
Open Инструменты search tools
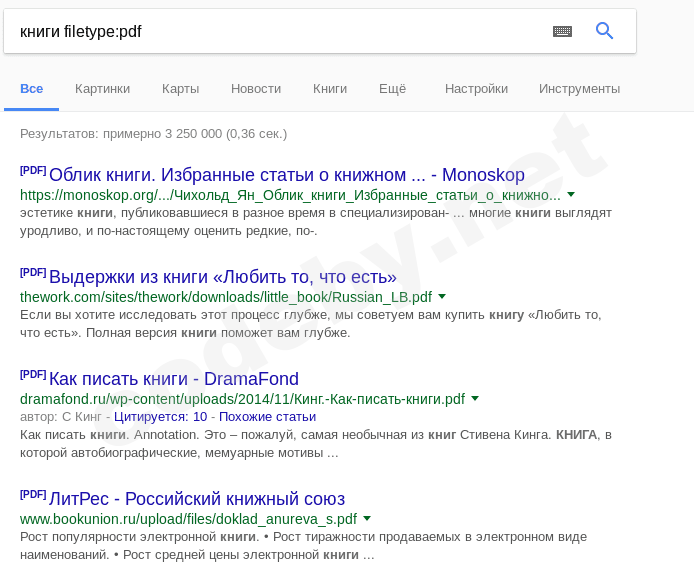tap(579, 88)
